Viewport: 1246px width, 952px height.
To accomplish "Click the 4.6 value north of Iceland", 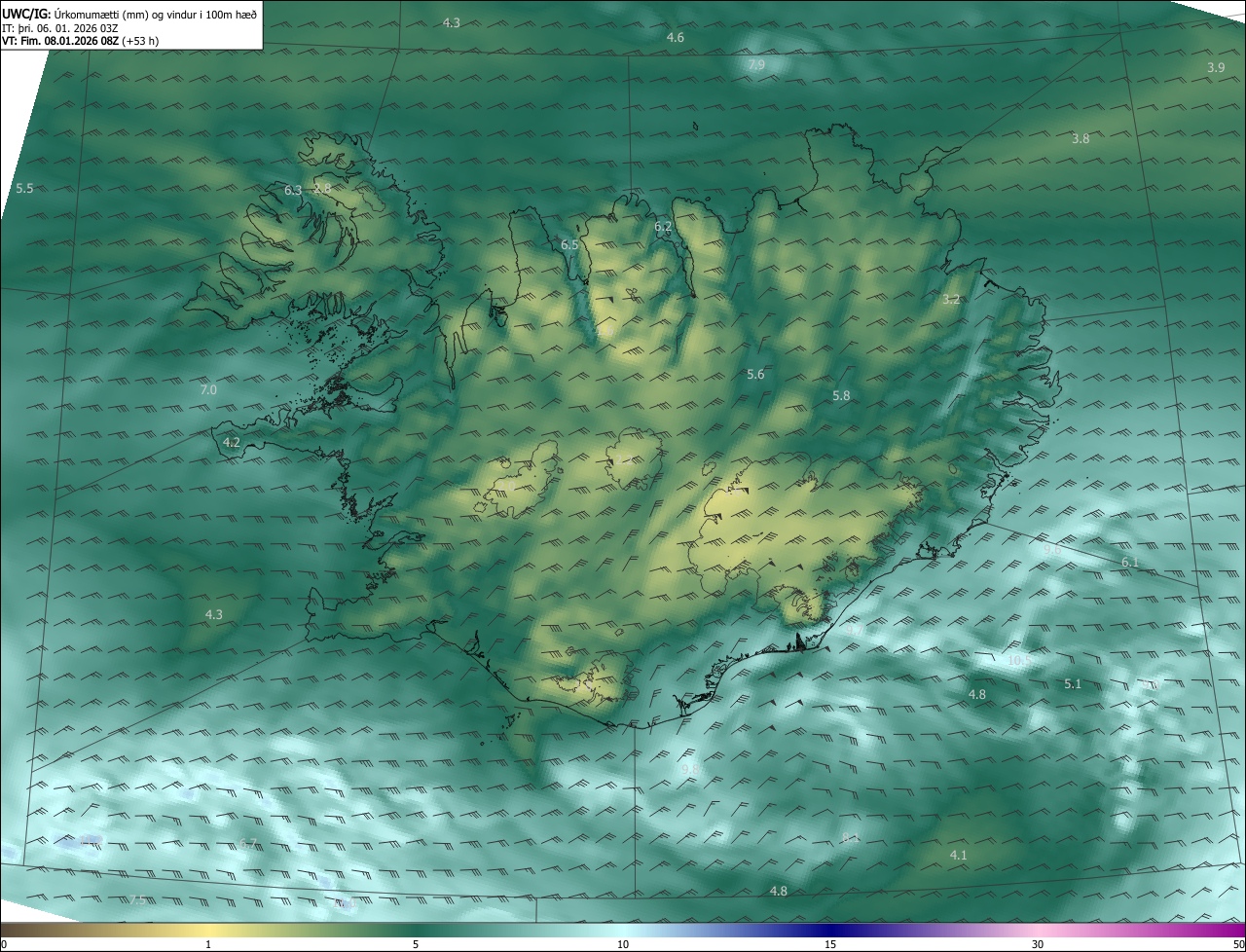I will click(675, 37).
